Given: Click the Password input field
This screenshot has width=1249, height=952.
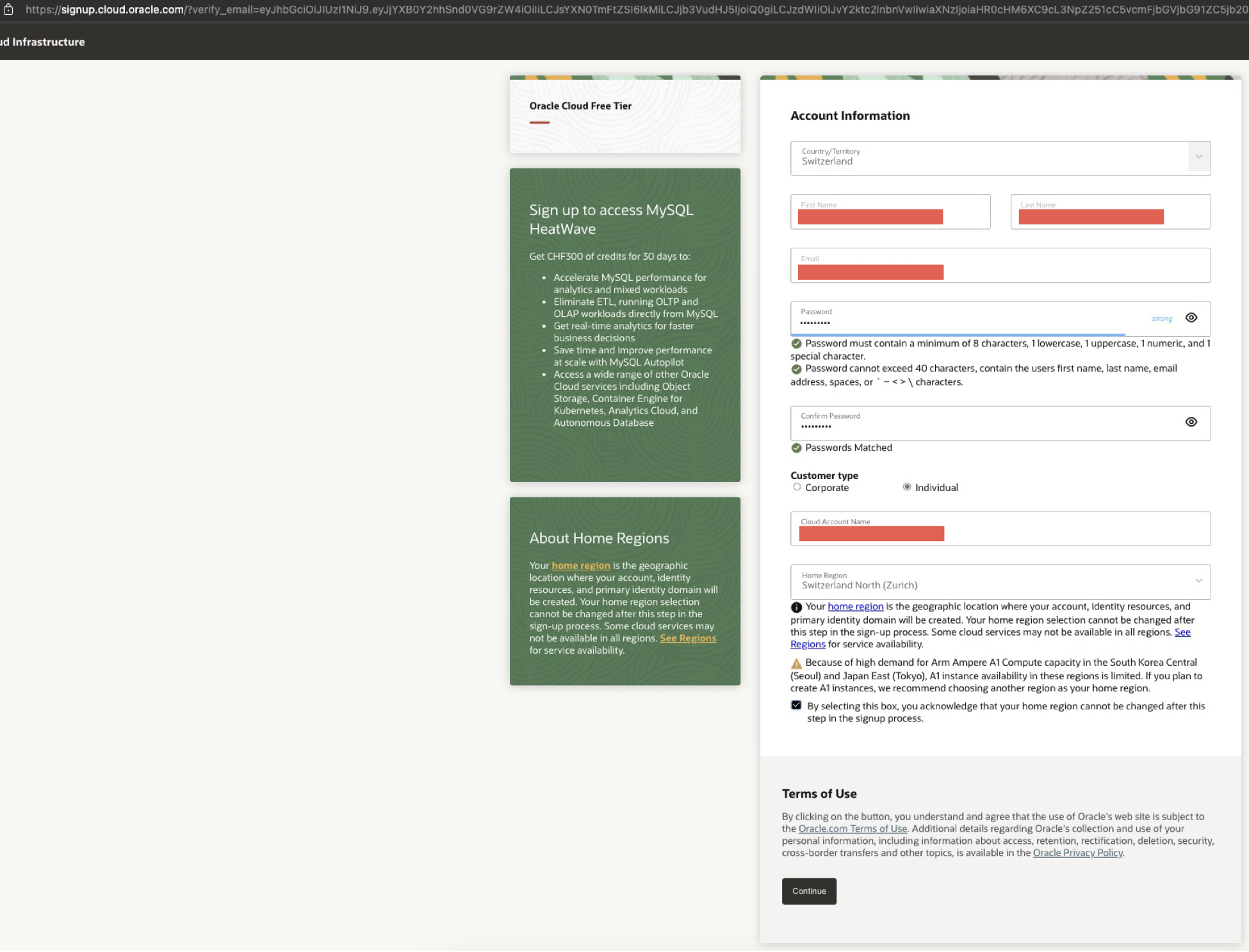Looking at the screenshot, I should 1000,319.
